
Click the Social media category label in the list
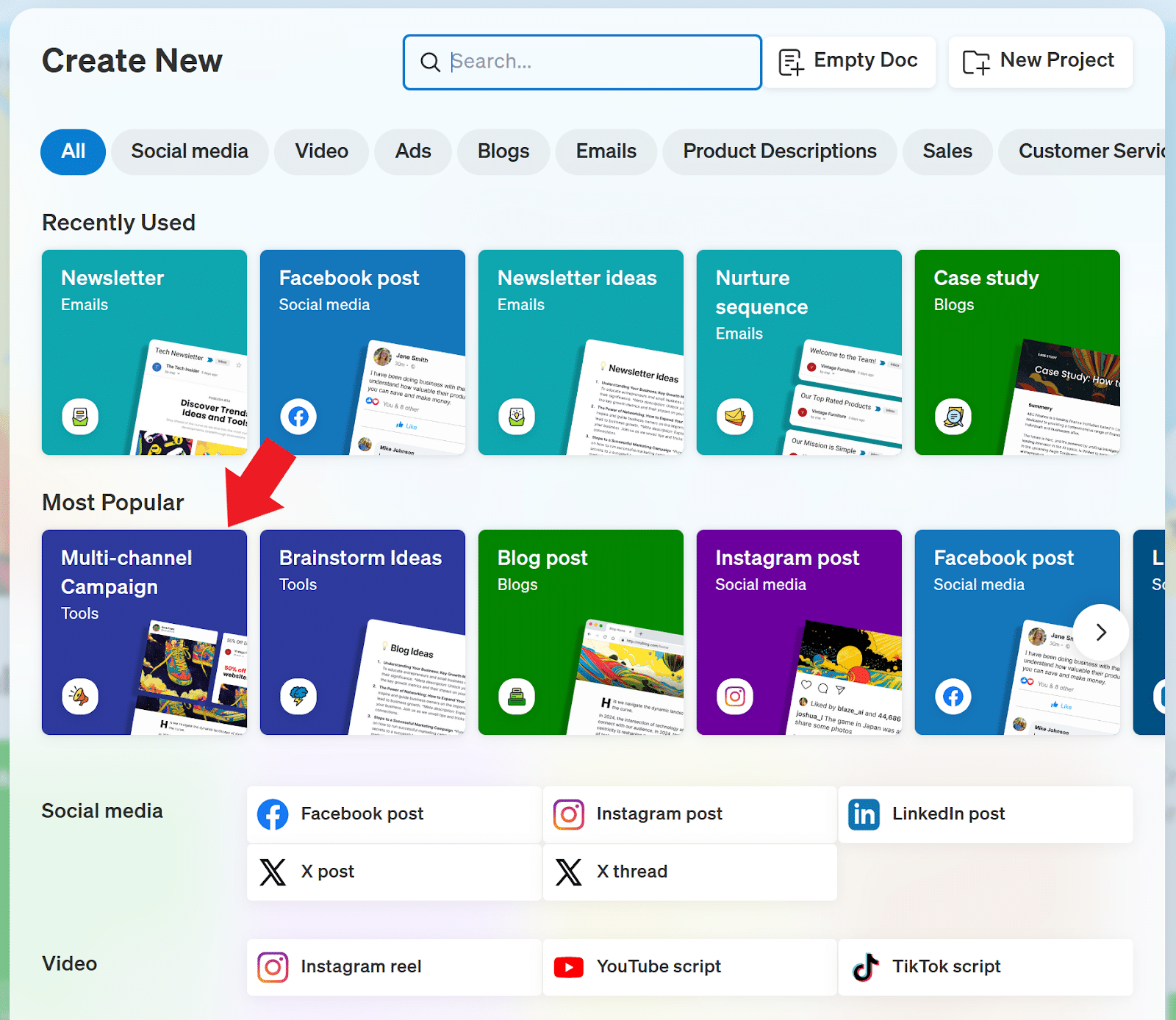(102, 811)
